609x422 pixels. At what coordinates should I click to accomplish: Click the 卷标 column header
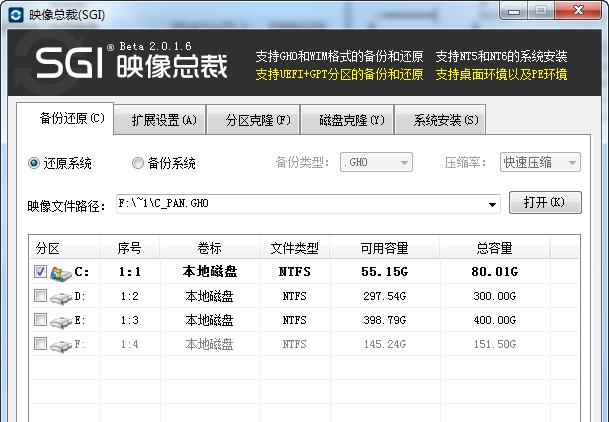pyautogui.click(x=209, y=248)
